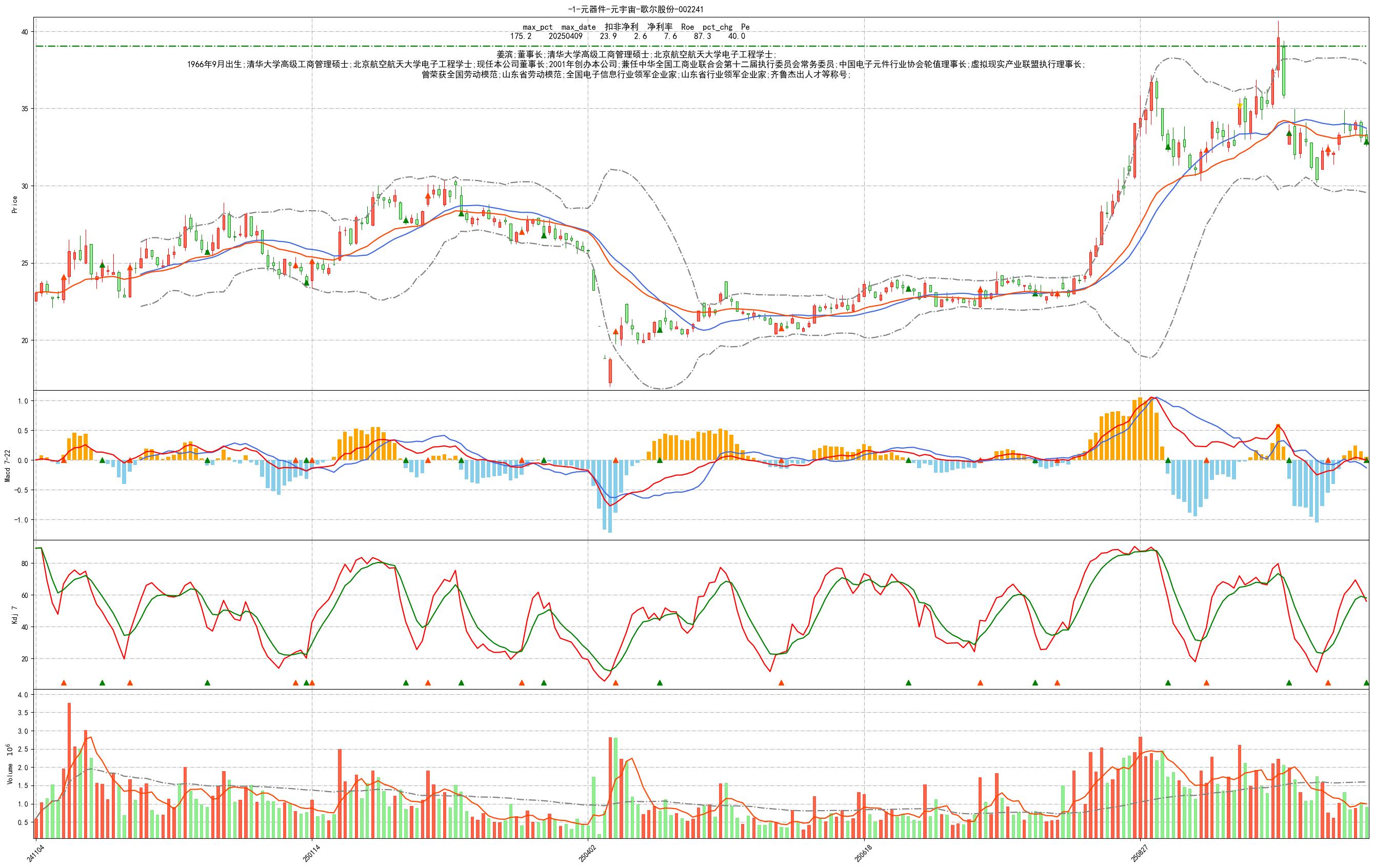The height and width of the screenshot is (868, 1374).
Task: Click the Price y-axis label
Action: pos(15,204)
